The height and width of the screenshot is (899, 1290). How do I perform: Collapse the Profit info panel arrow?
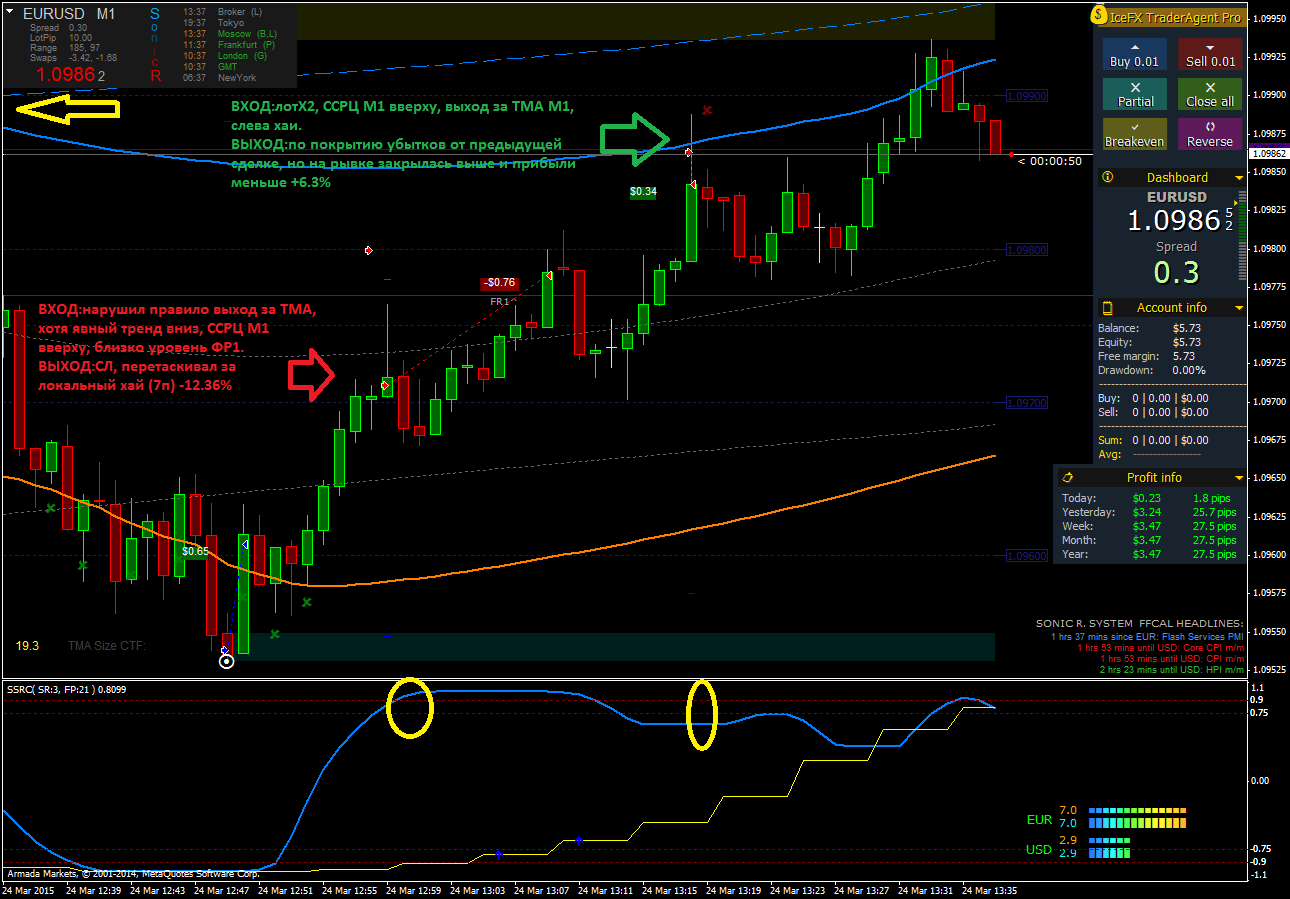(1239, 478)
